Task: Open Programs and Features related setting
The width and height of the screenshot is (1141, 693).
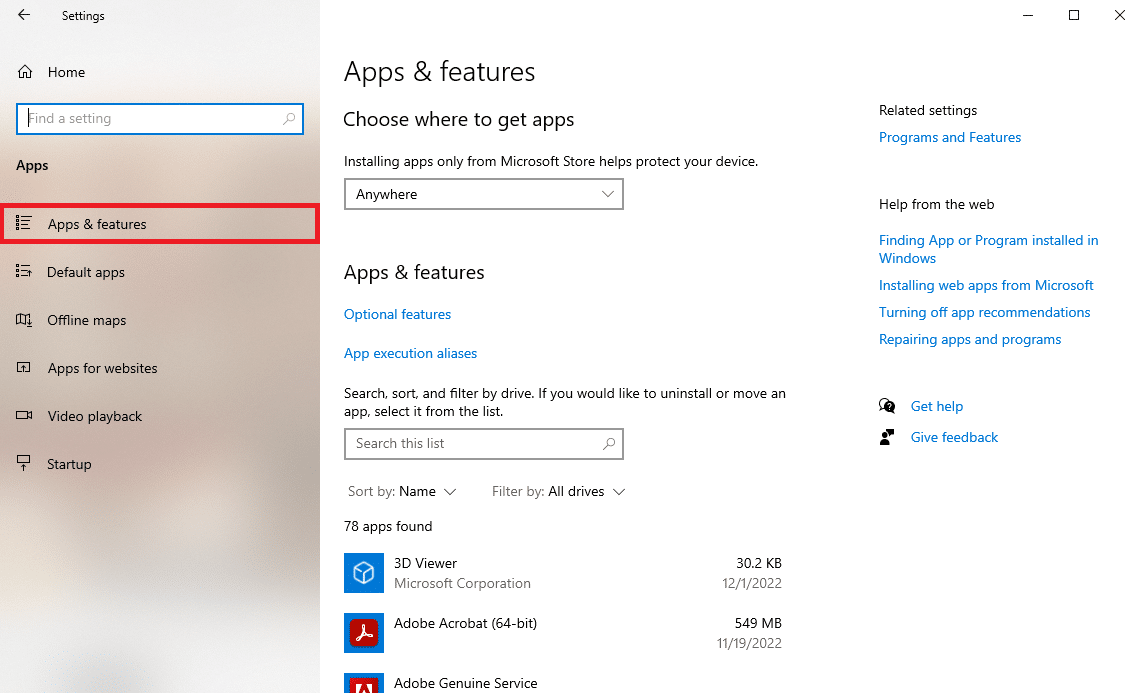Action: [950, 137]
